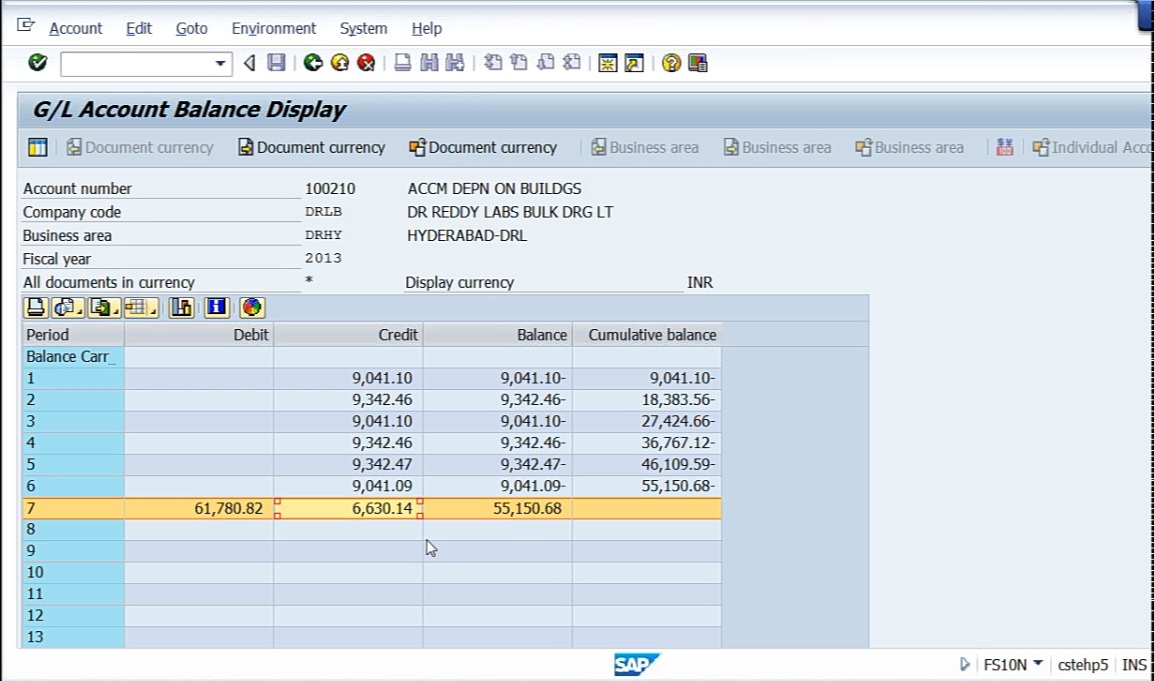This screenshot has width=1154, height=681.
Task: Click the Credit column header
Action: pos(348,335)
